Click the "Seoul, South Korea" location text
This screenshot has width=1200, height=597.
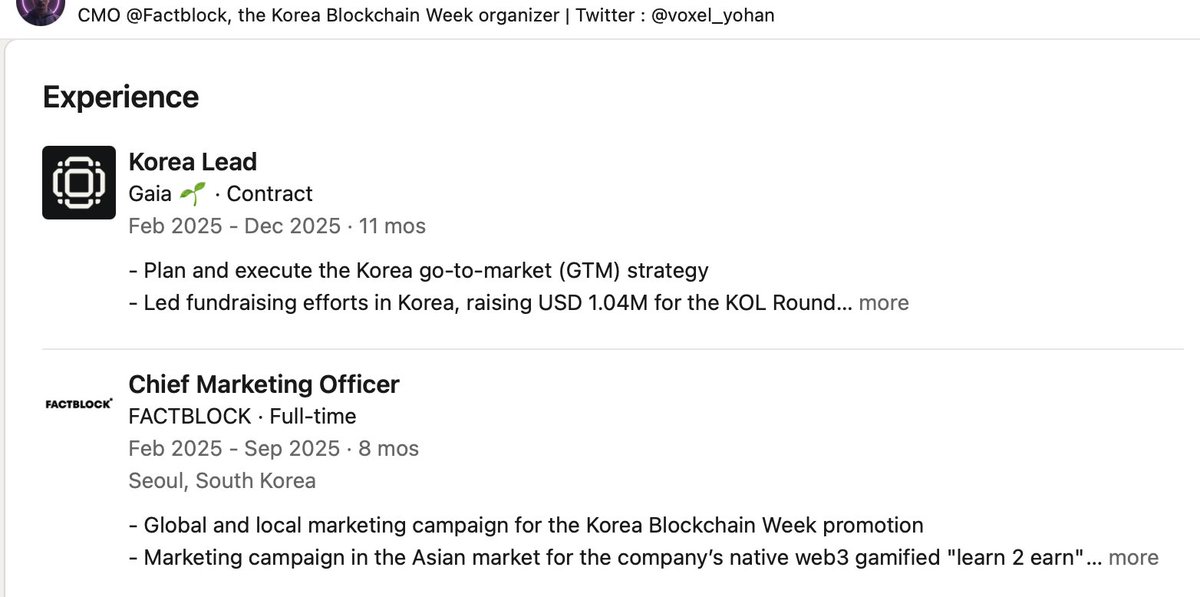click(x=222, y=481)
